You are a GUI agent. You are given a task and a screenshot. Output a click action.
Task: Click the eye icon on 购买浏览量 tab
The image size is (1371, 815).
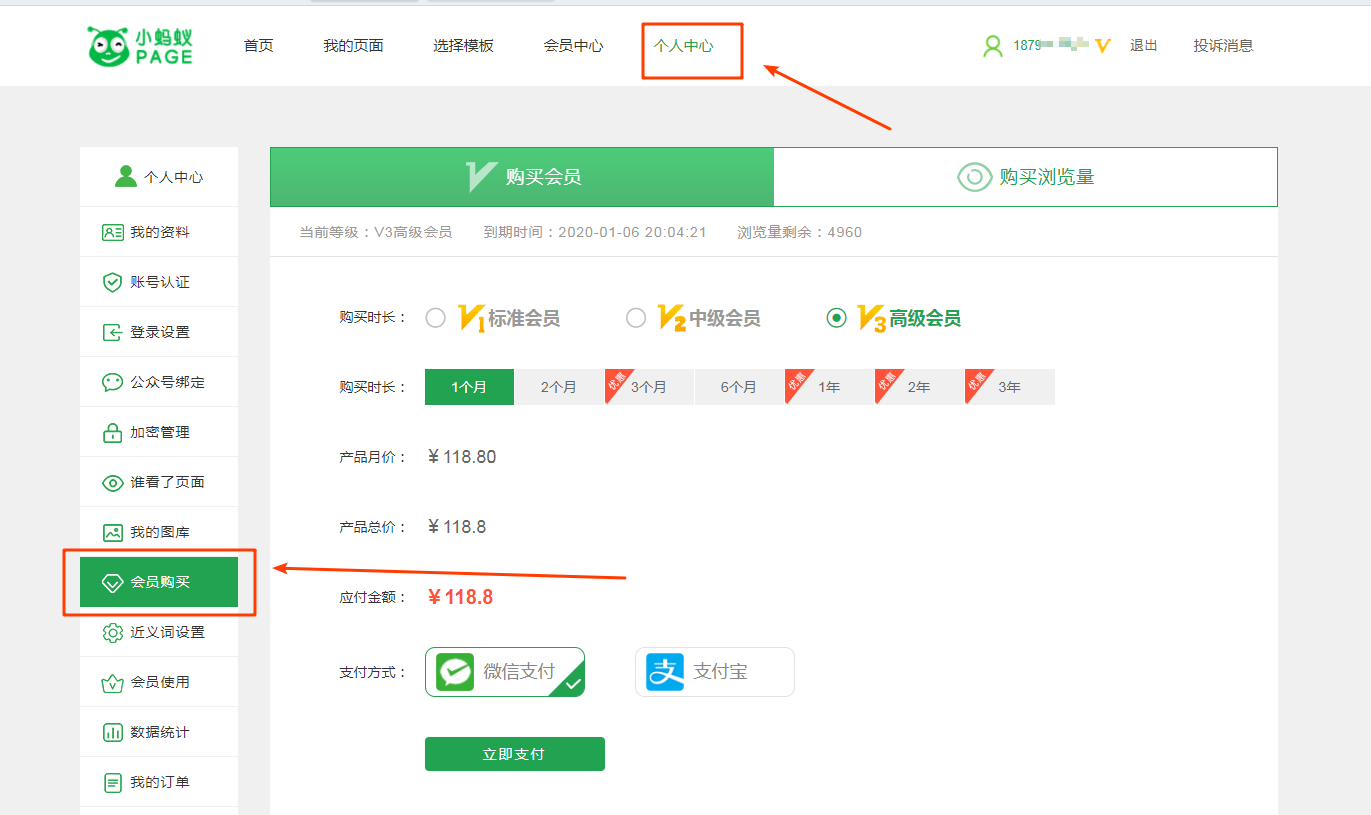(974, 177)
